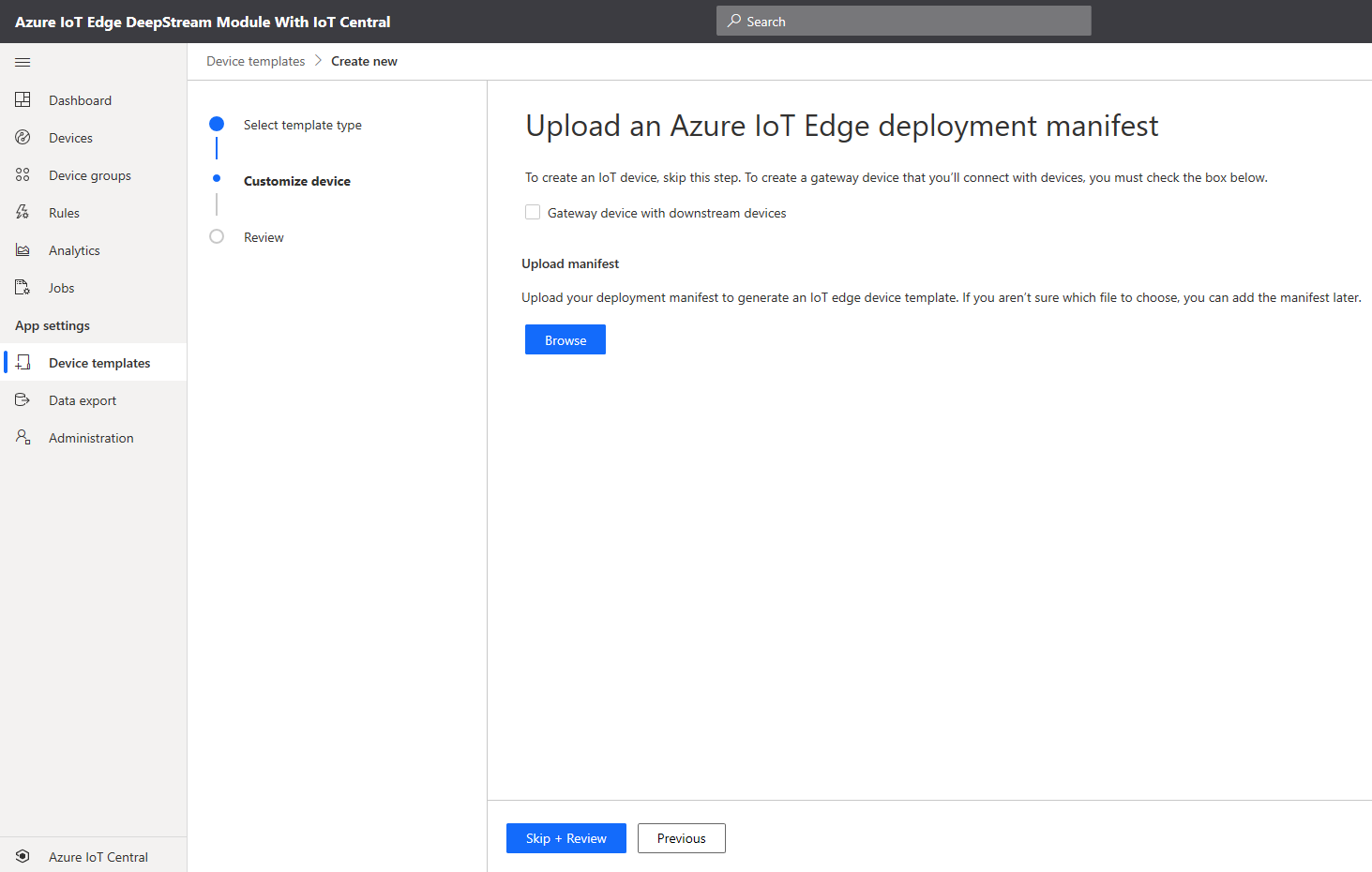Select the Review step
Screen dimensions: 1372x872
point(264,237)
